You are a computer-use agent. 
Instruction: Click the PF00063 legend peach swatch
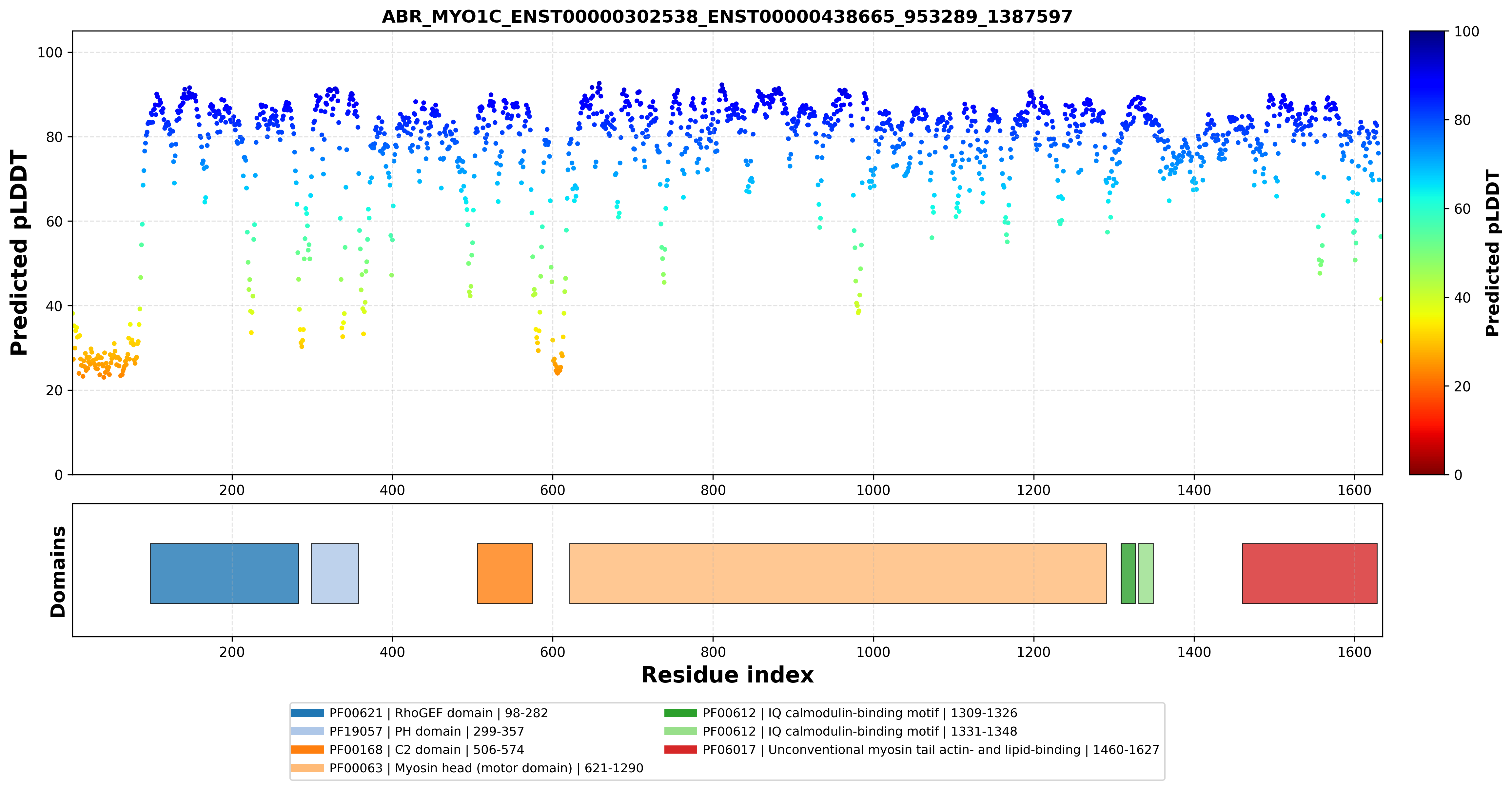pyautogui.click(x=307, y=768)
